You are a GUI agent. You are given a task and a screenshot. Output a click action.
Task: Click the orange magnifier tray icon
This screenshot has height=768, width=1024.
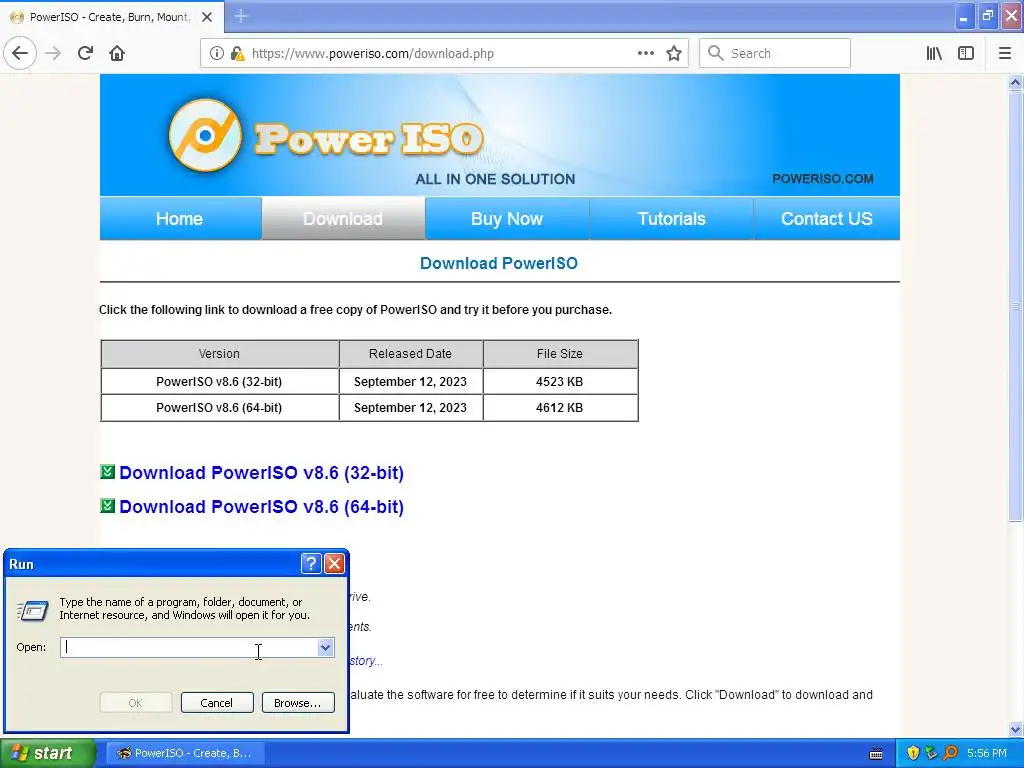(950, 753)
